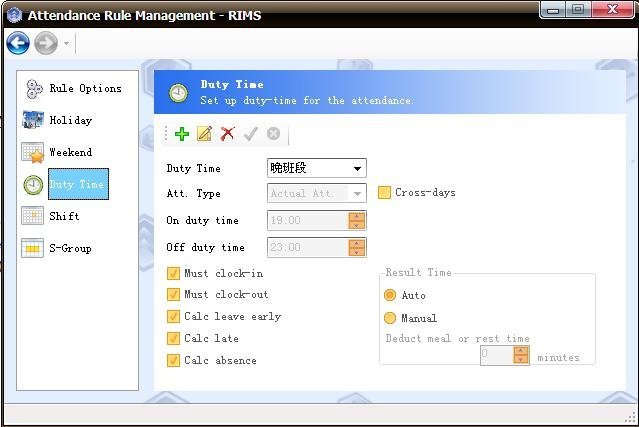Click the Weekend calendar star icon
This screenshot has height=427, width=639.
(x=33, y=152)
